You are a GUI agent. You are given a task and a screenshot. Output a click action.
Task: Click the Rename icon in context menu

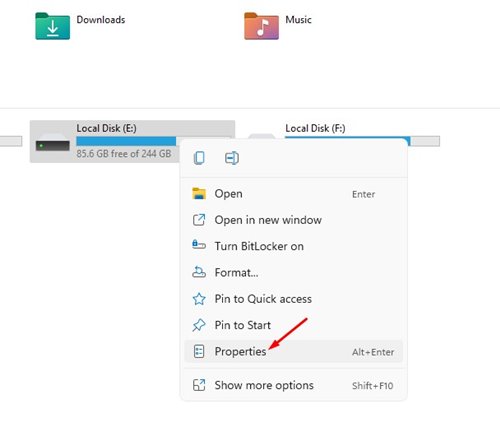[x=232, y=158]
